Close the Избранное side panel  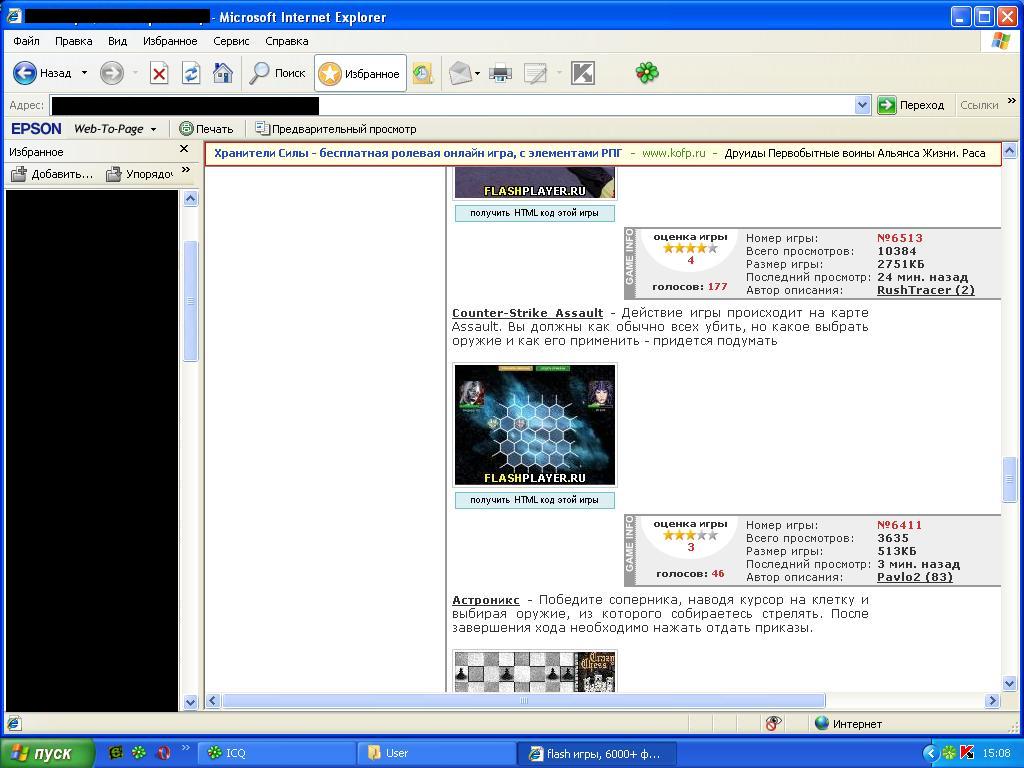[184, 149]
